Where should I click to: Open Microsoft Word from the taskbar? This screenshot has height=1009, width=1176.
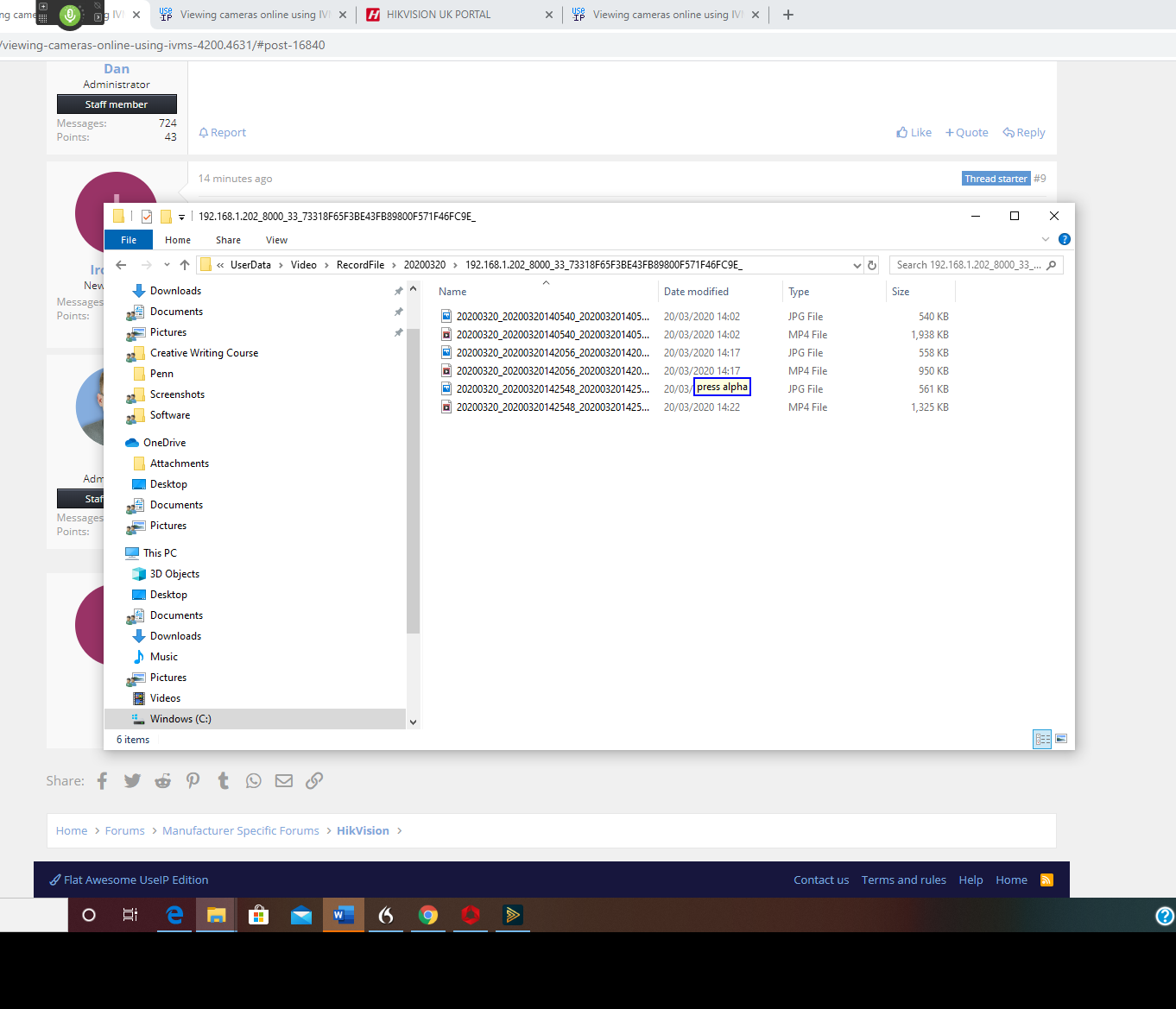(x=344, y=915)
